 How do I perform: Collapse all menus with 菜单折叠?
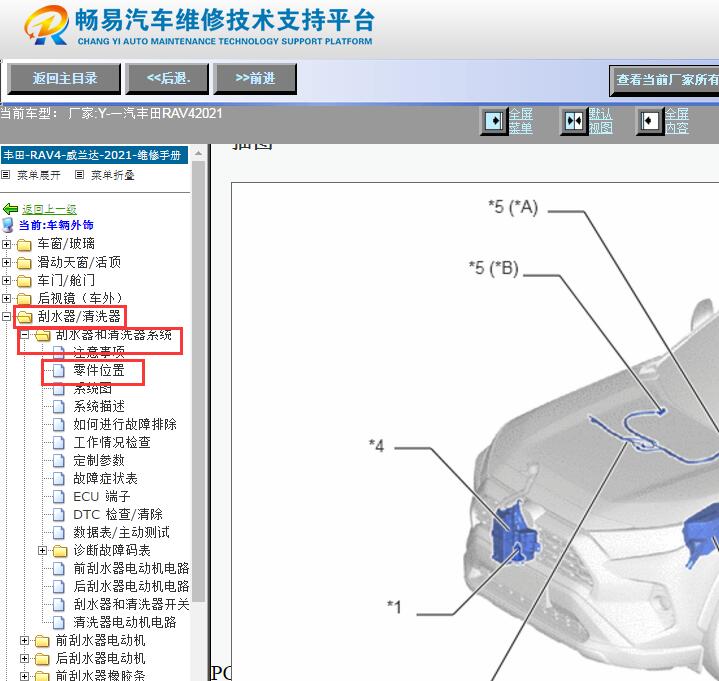tap(112, 175)
